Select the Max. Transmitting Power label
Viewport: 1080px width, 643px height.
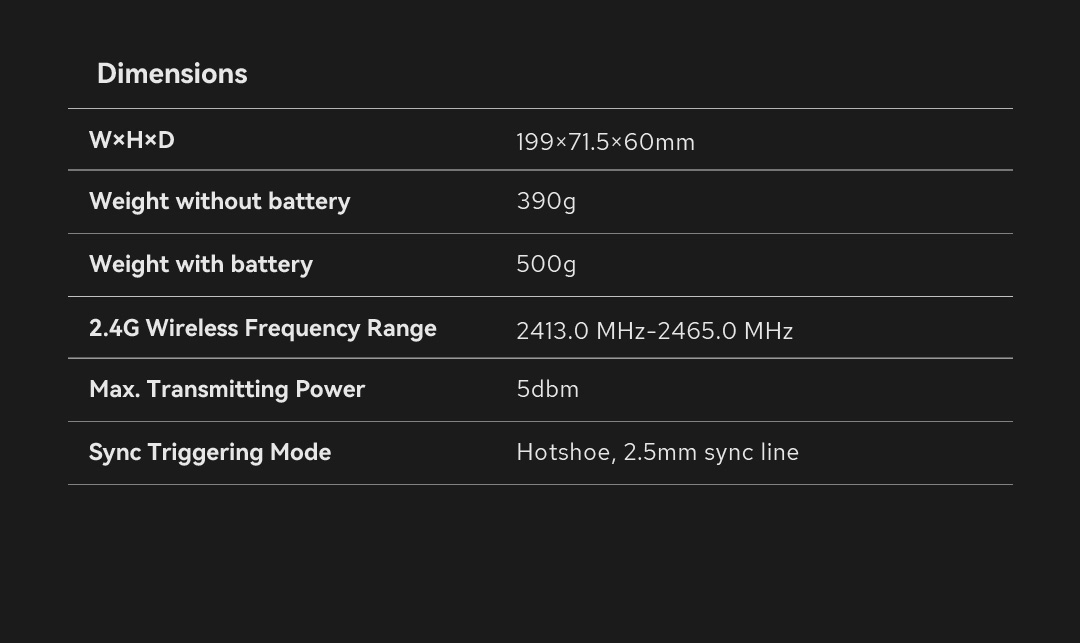tap(227, 389)
